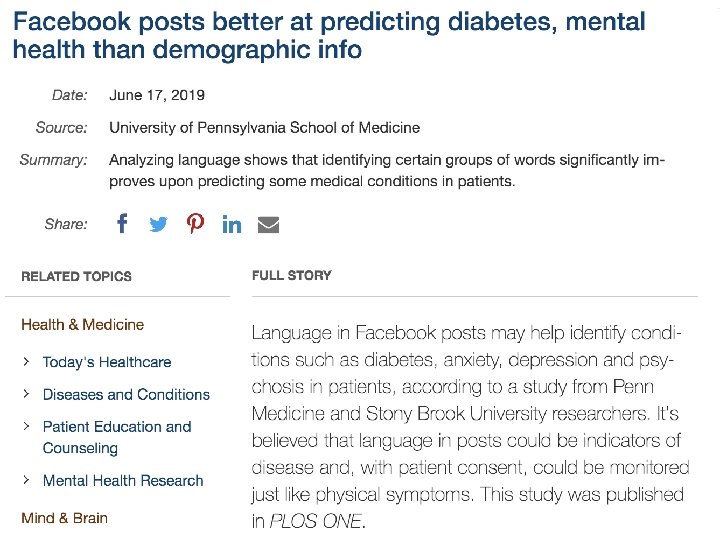Share the article on LinkedIn

click(231, 225)
